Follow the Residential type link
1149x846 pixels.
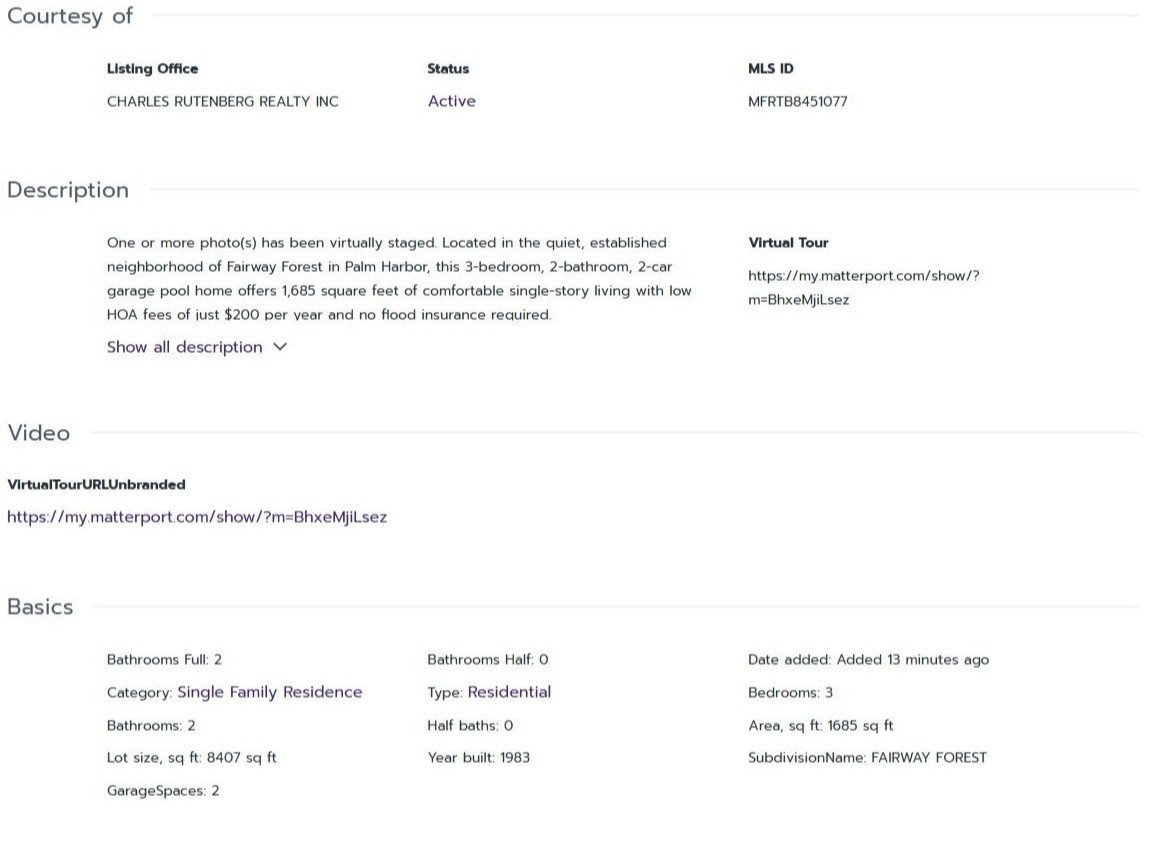pos(509,692)
